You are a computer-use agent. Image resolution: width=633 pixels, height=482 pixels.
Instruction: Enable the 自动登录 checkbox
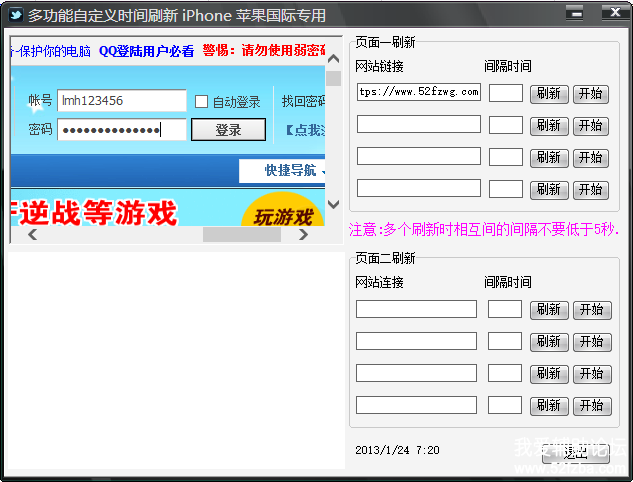point(201,102)
